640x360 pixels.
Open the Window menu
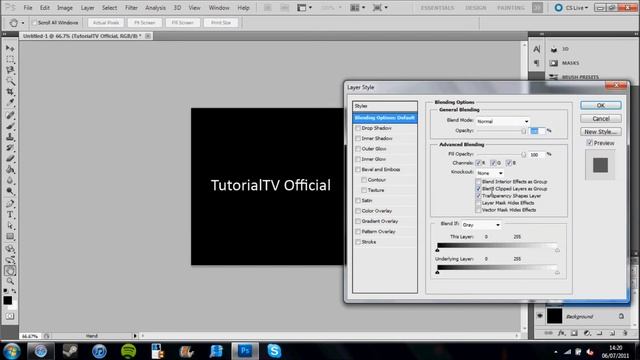coord(219,8)
